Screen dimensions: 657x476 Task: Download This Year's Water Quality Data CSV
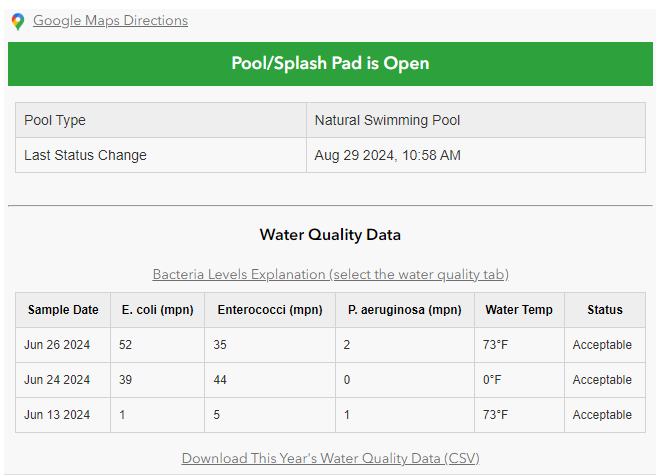pos(330,458)
